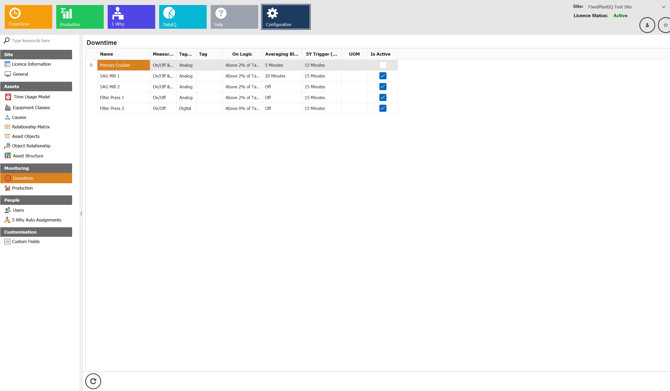Viewport: 670px width, 391px height.
Task: Click the Digital tag type cell
Action: click(186, 109)
